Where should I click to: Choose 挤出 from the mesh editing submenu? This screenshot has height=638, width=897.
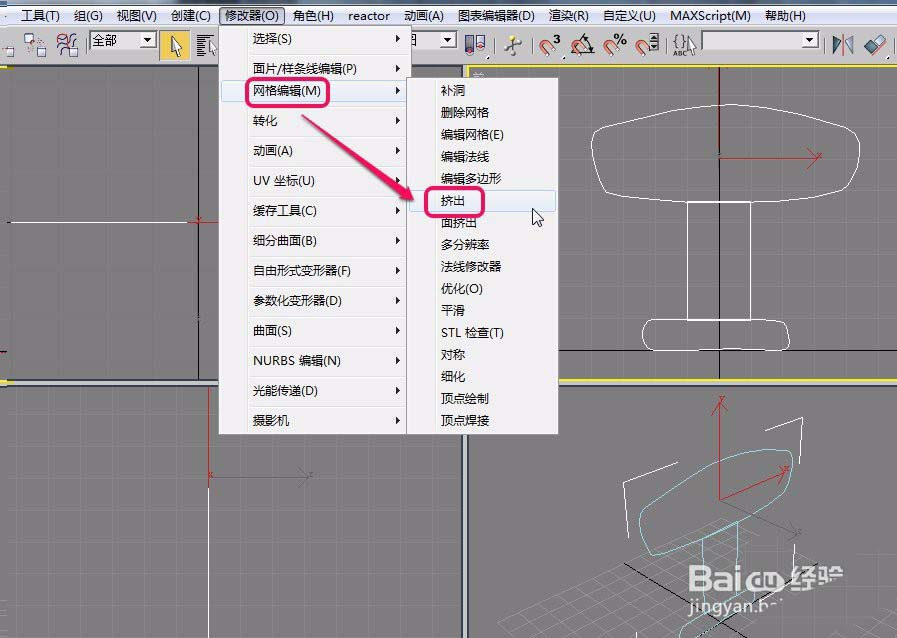pyautogui.click(x=452, y=201)
